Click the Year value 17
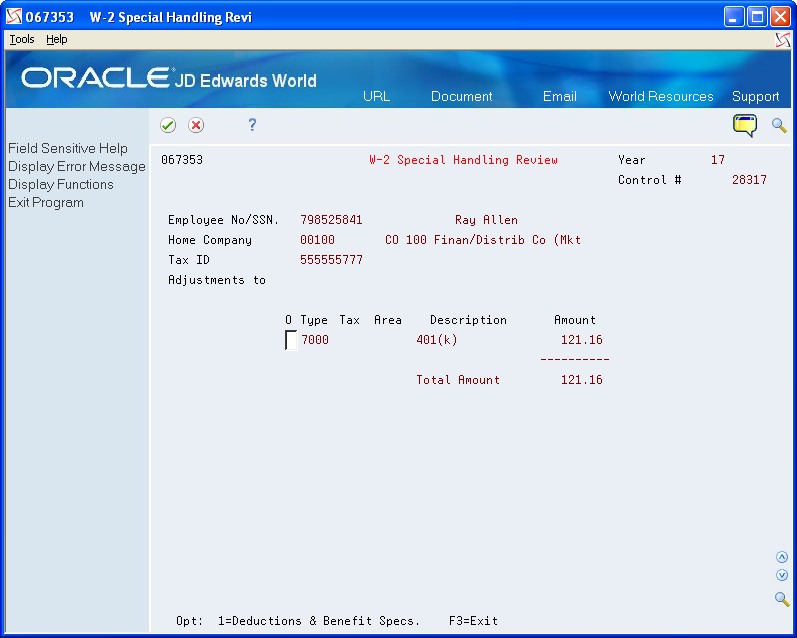This screenshot has height=638, width=797. click(x=718, y=160)
